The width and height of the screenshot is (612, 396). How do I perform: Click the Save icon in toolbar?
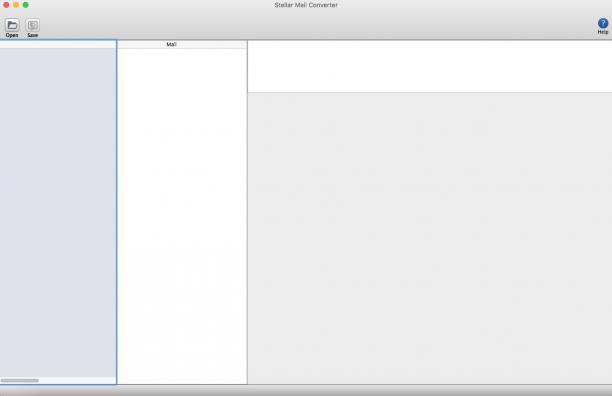pyautogui.click(x=32, y=25)
